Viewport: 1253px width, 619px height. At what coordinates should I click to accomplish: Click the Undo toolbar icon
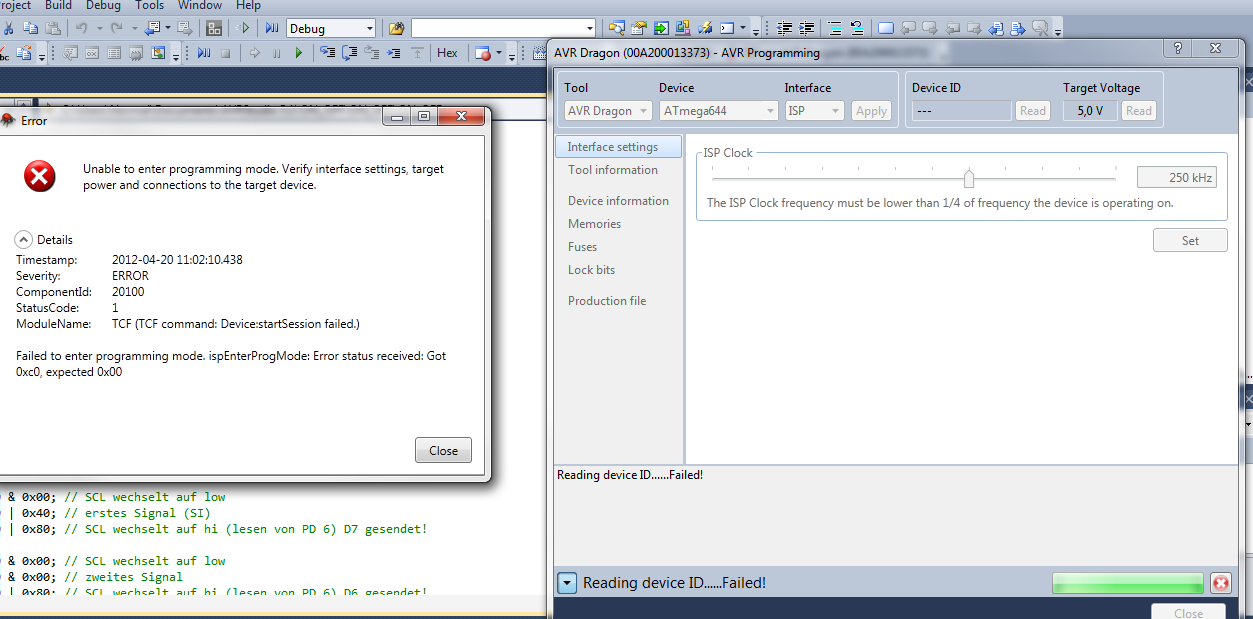tap(81, 28)
